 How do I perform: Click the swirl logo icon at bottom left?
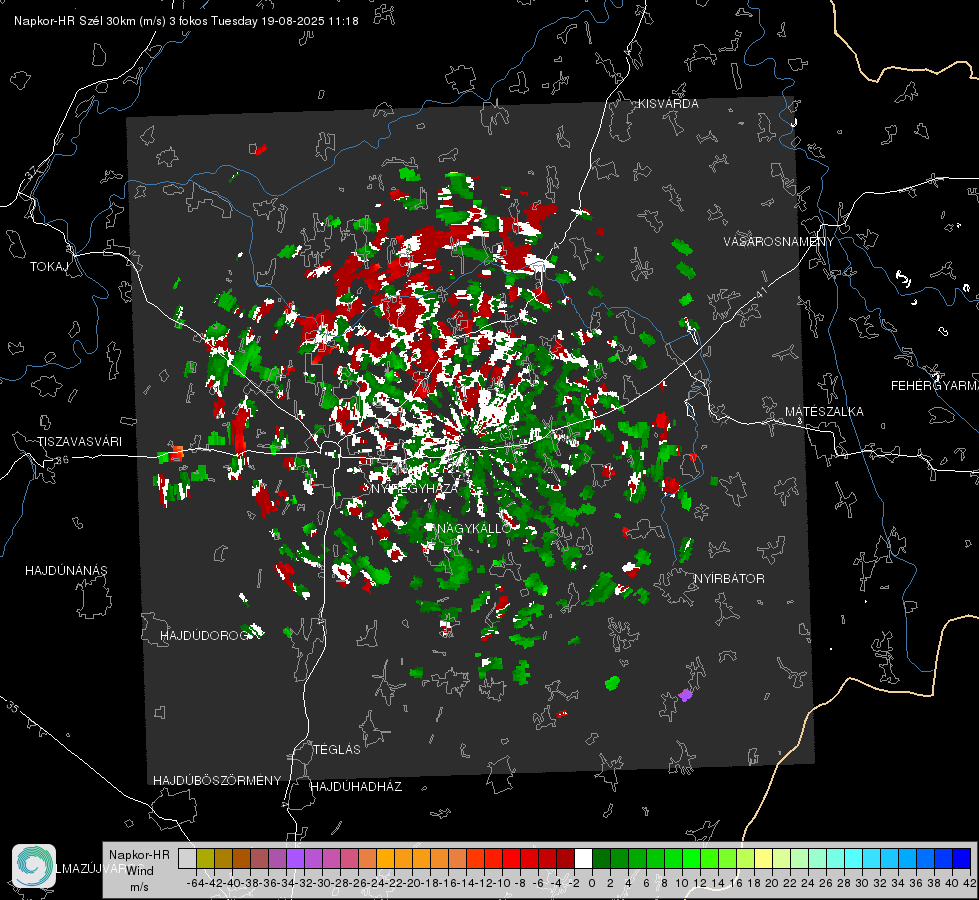pyautogui.click(x=34, y=866)
